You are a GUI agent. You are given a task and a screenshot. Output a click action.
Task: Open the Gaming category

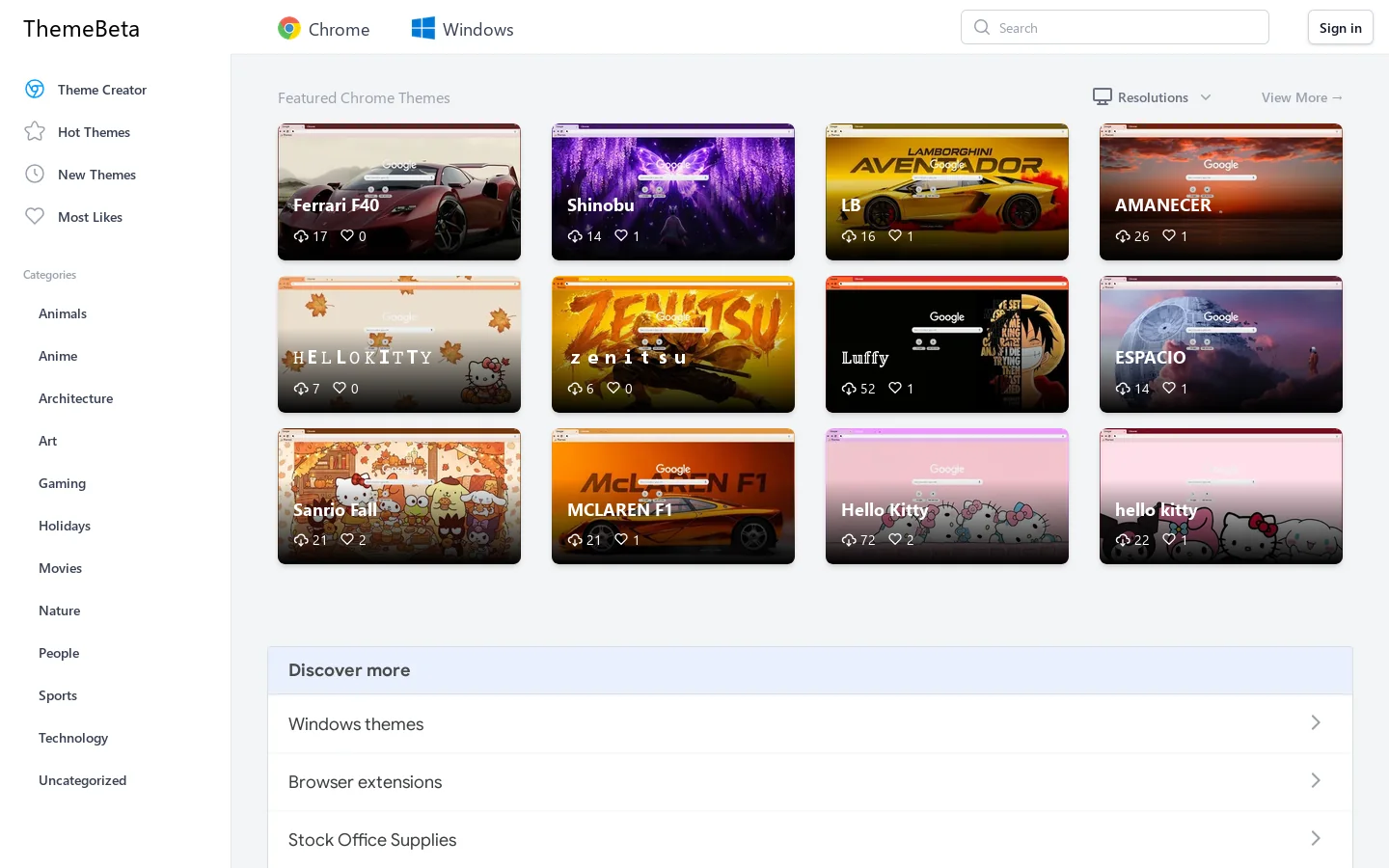62,483
